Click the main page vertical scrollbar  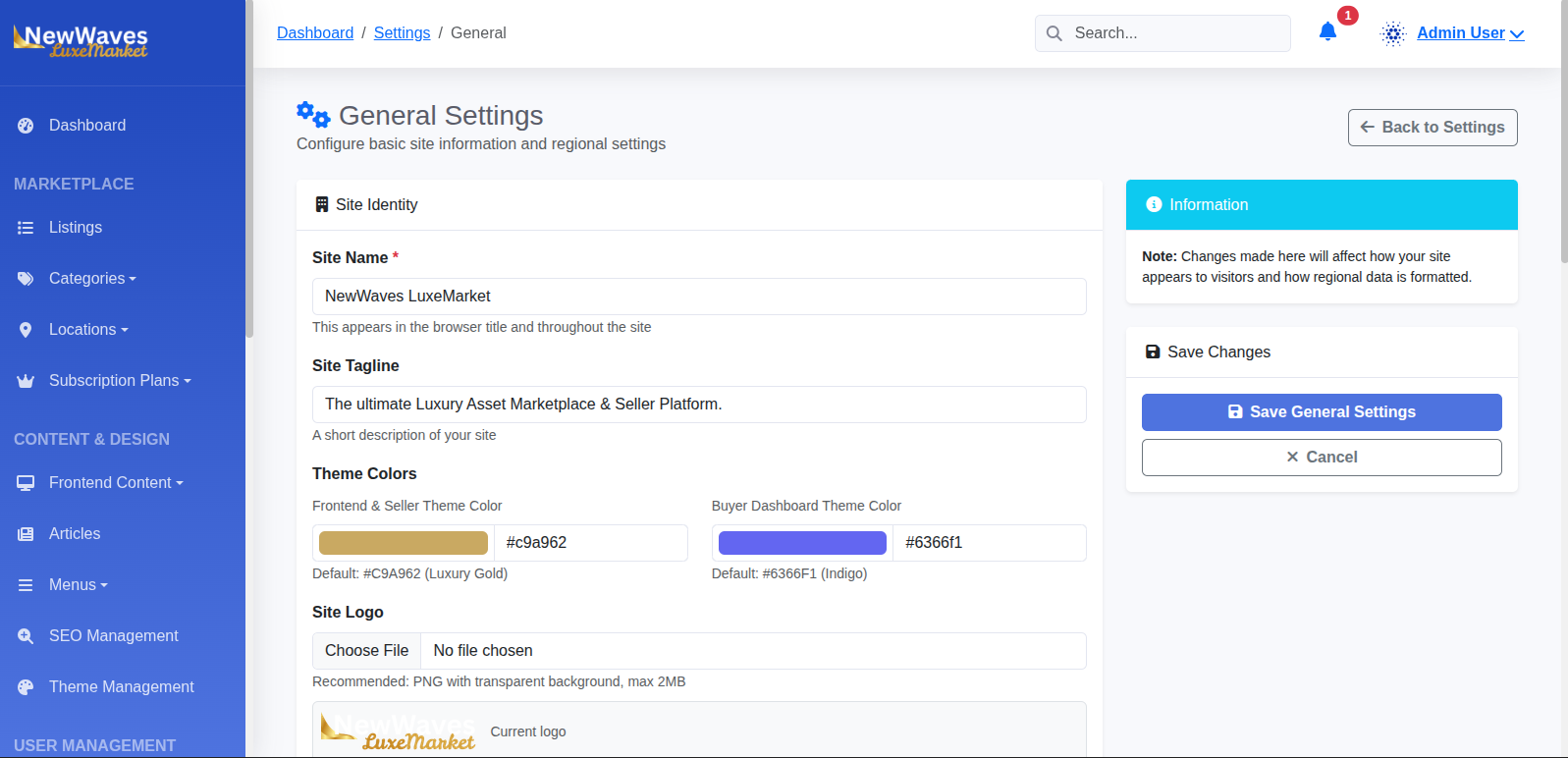point(1564,133)
